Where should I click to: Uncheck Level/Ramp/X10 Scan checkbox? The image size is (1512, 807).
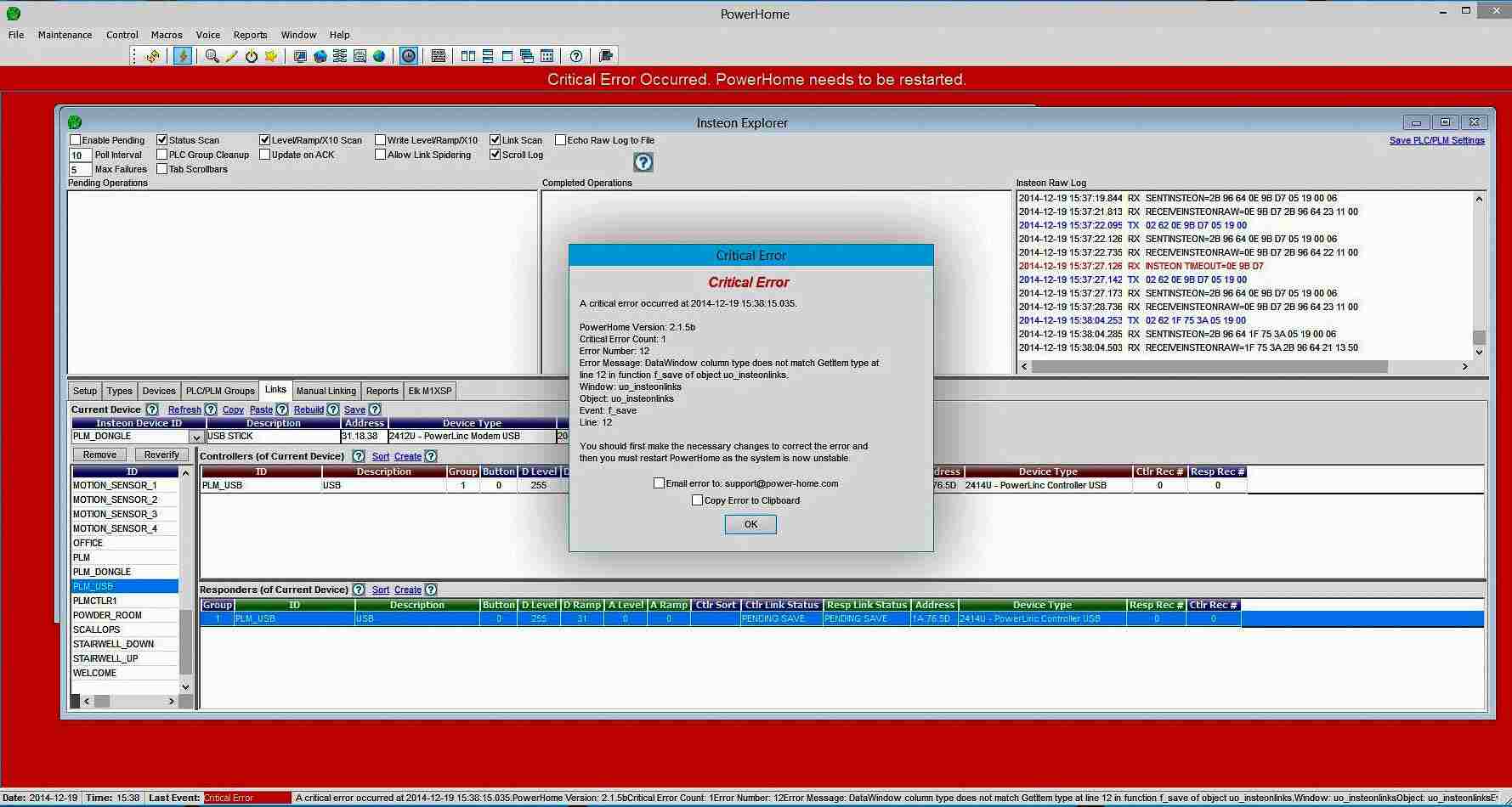coord(264,140)
